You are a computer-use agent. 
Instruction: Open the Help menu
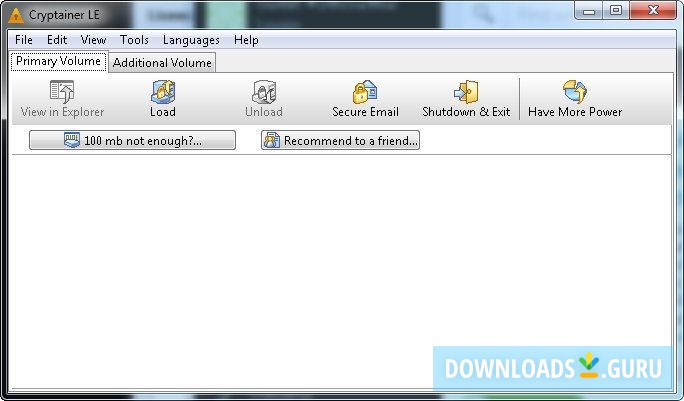click(246, 40)
